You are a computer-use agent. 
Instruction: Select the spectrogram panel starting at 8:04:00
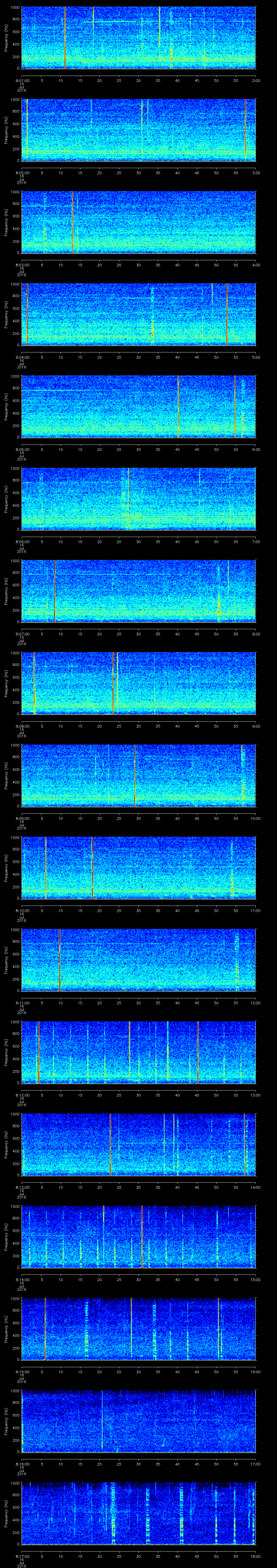pyautogui.click(x=138, y=314)
